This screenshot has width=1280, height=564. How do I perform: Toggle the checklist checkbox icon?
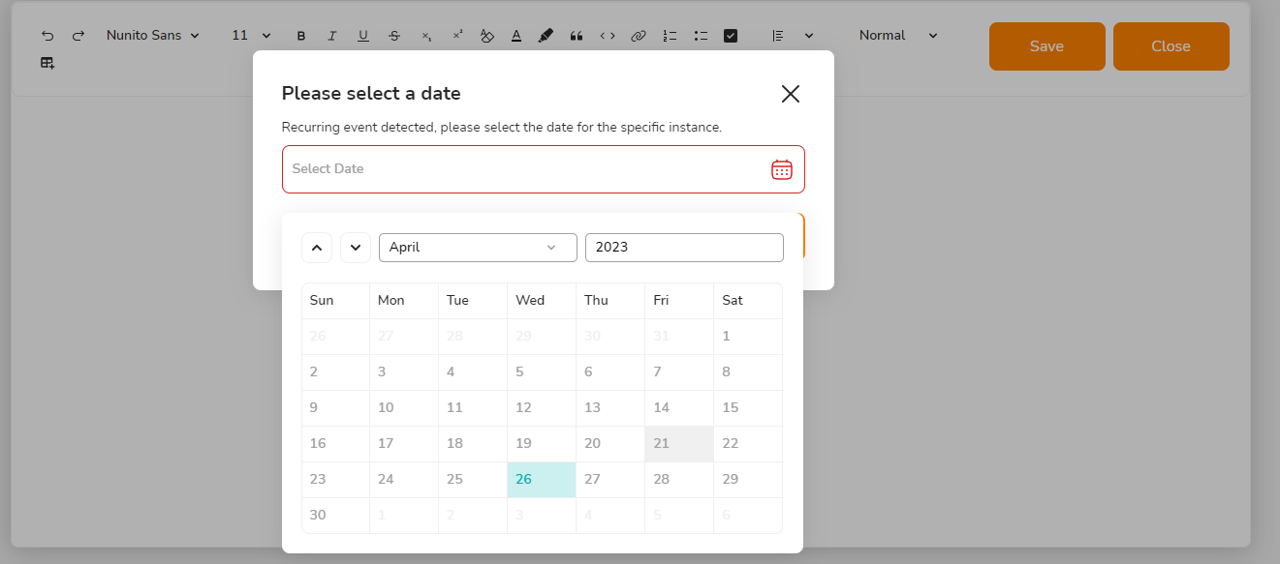pyautogui.click(x=730, y=36)
